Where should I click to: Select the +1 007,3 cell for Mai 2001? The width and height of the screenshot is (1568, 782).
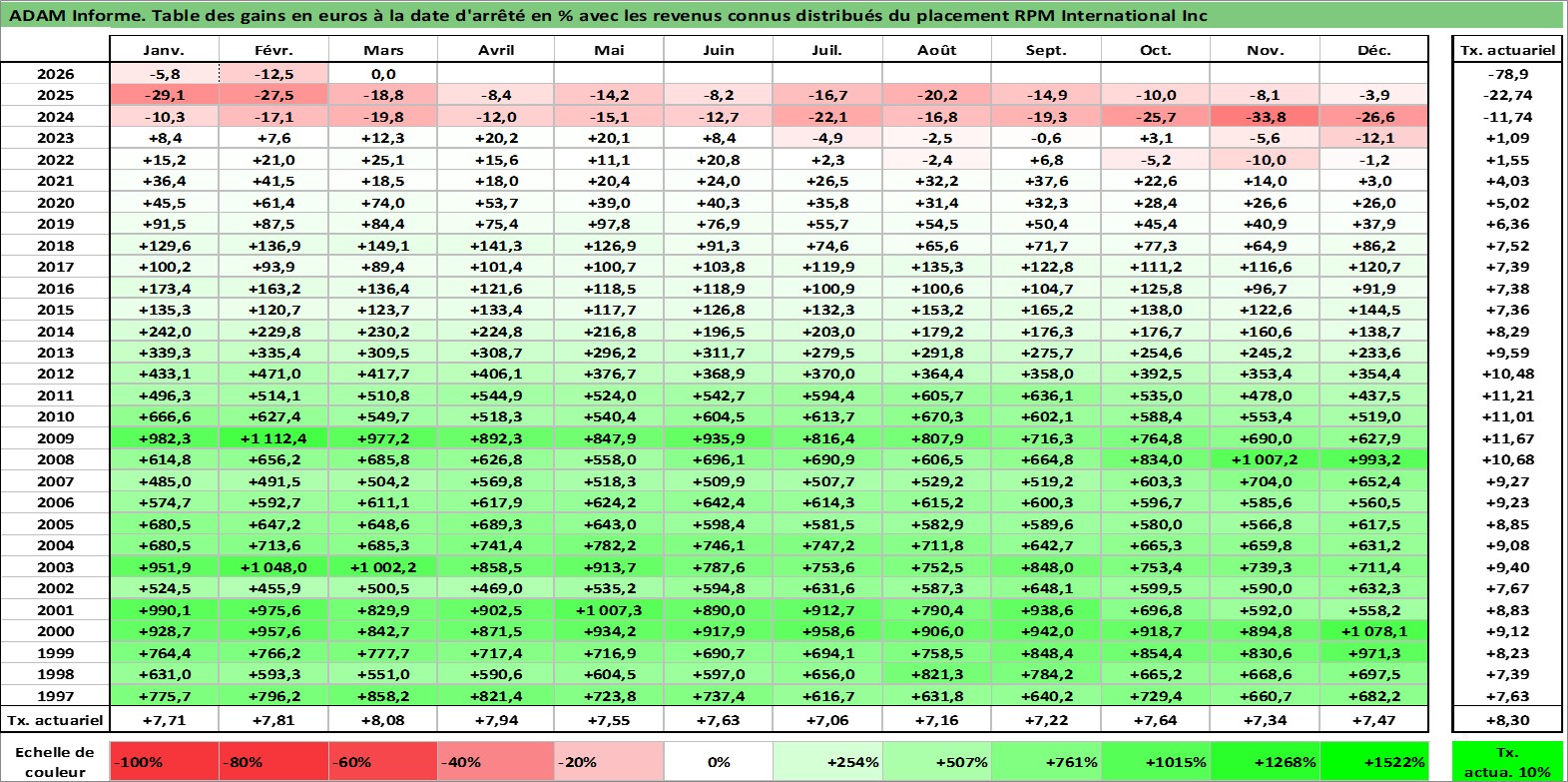tap(608, 610)
